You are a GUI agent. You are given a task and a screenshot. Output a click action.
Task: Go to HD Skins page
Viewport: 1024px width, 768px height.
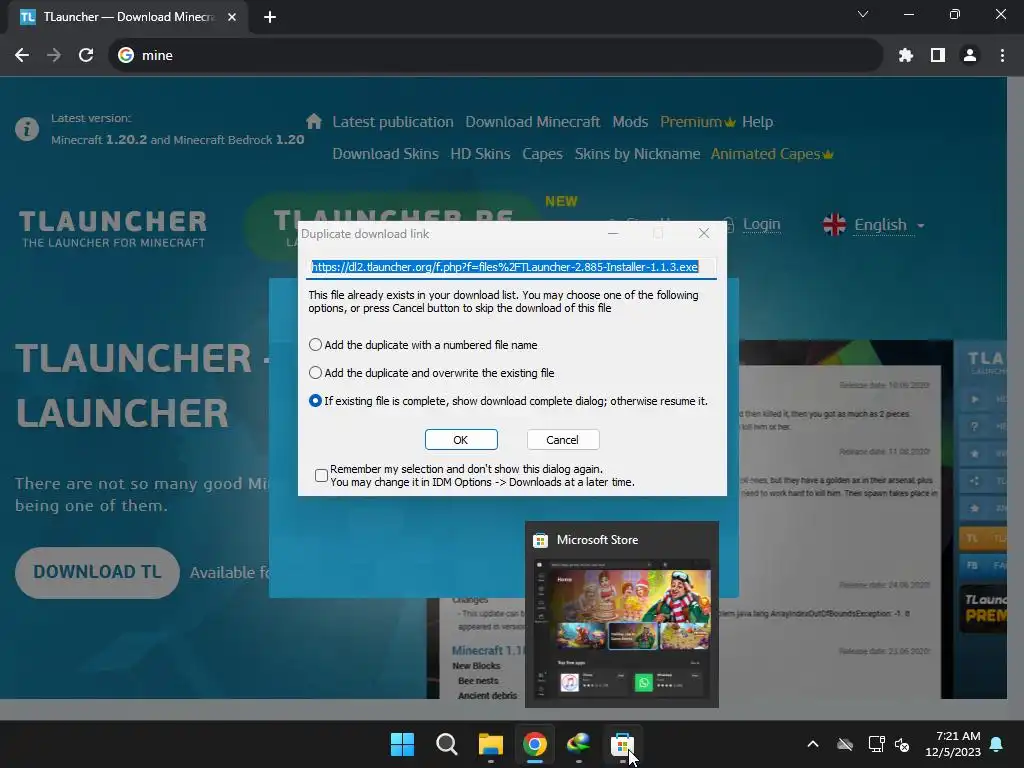click(x=480, y=154)
